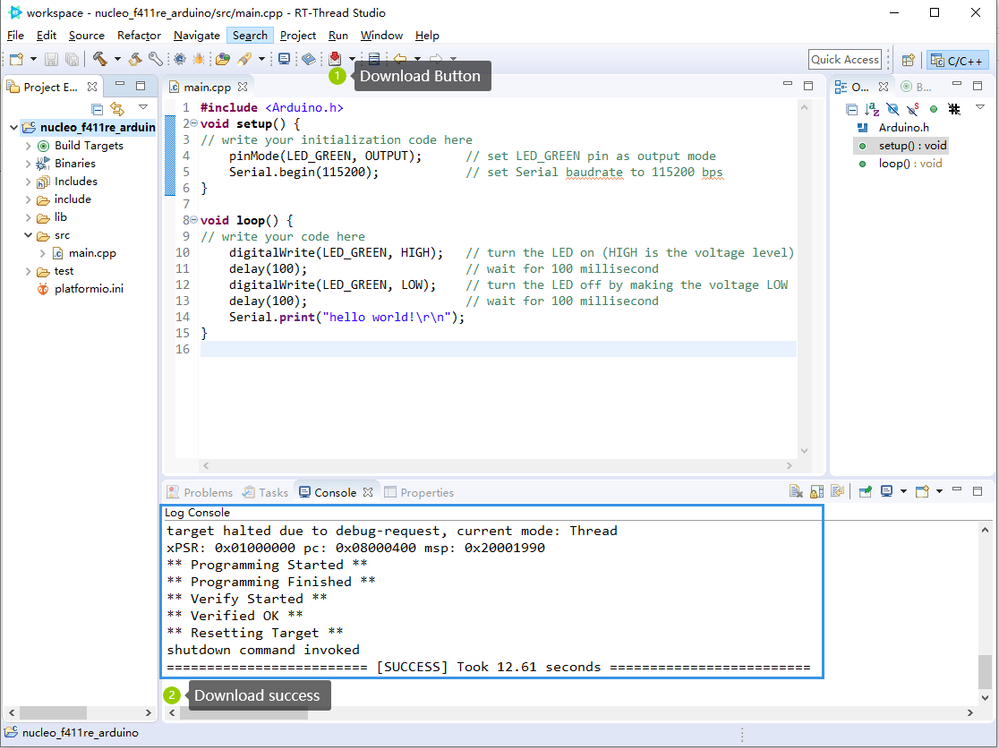Screen dimensions: 999x748
Task: Click the blue book documentation icon
Action: 309,59
